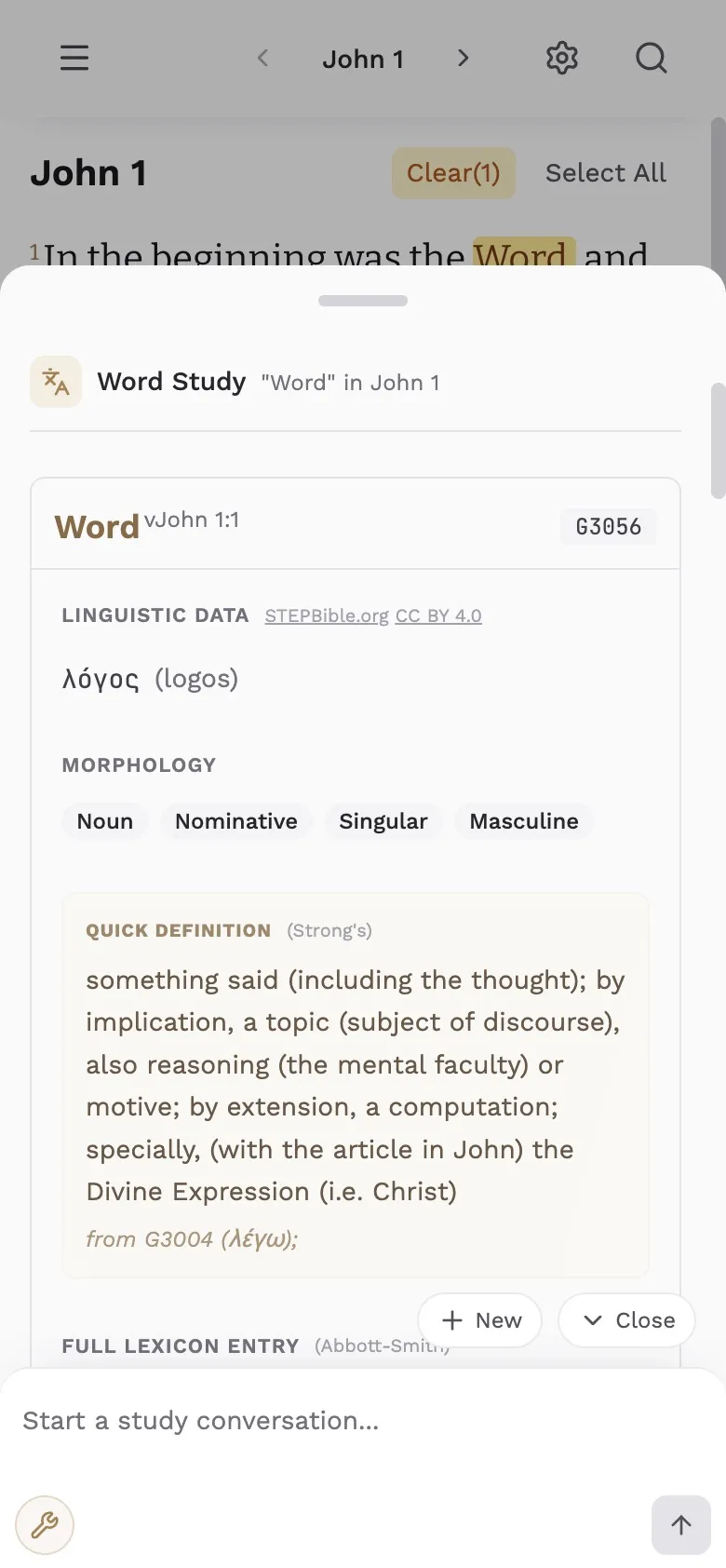Open John 1 chapter selector
Screen dimensions: 726x1568
(x=363, y=59)
